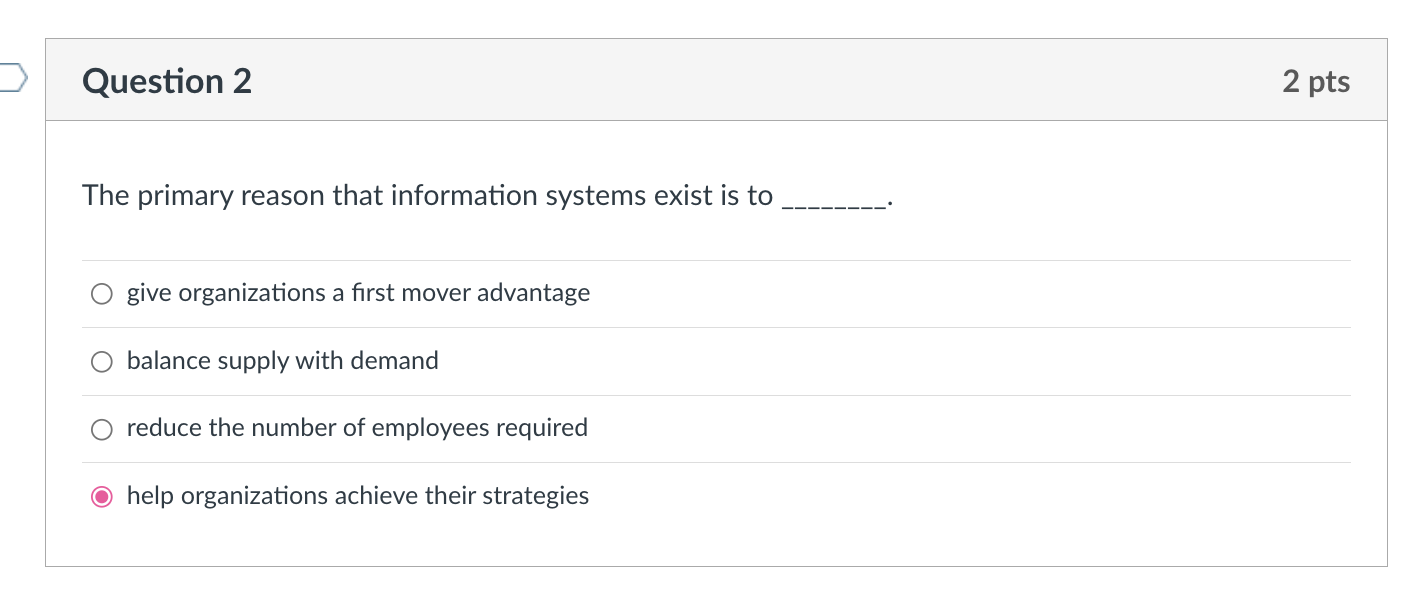Click the "balance supply with demand" answer text
The height and width of the screenshot is (604, 1426).
[x=282, y=361]
